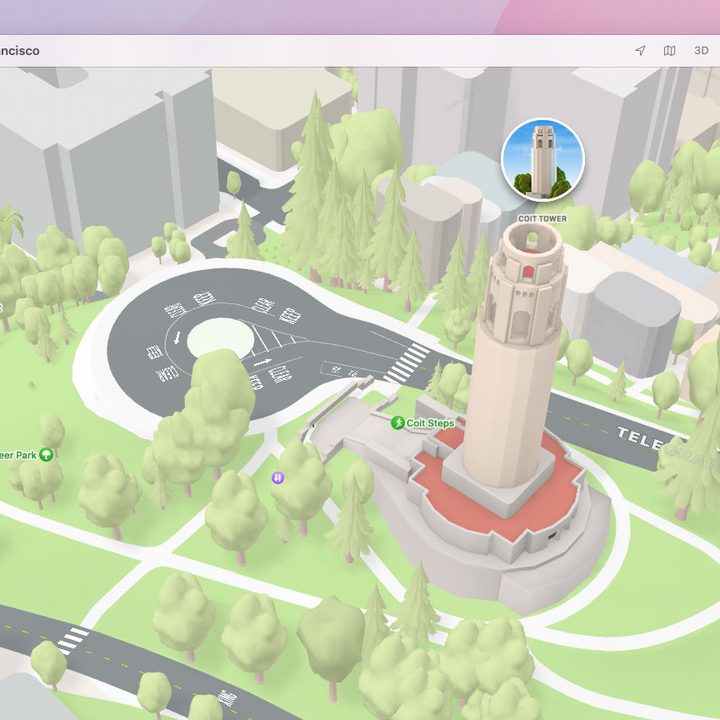Click the current location arrow icon
The image size is (720, 720).
[640, 51]
